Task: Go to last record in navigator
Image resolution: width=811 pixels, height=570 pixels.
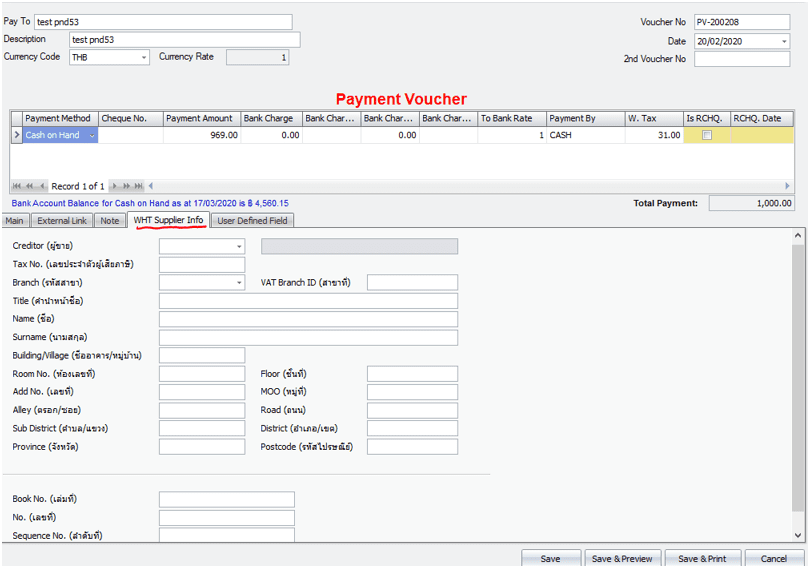Action: (x=138, y=186)
